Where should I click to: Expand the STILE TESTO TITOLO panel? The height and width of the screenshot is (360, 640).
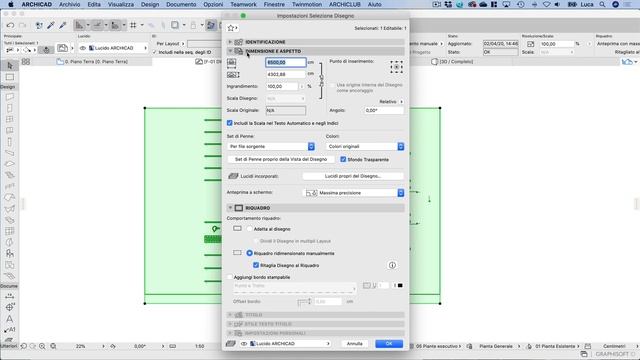coord(230,324)
